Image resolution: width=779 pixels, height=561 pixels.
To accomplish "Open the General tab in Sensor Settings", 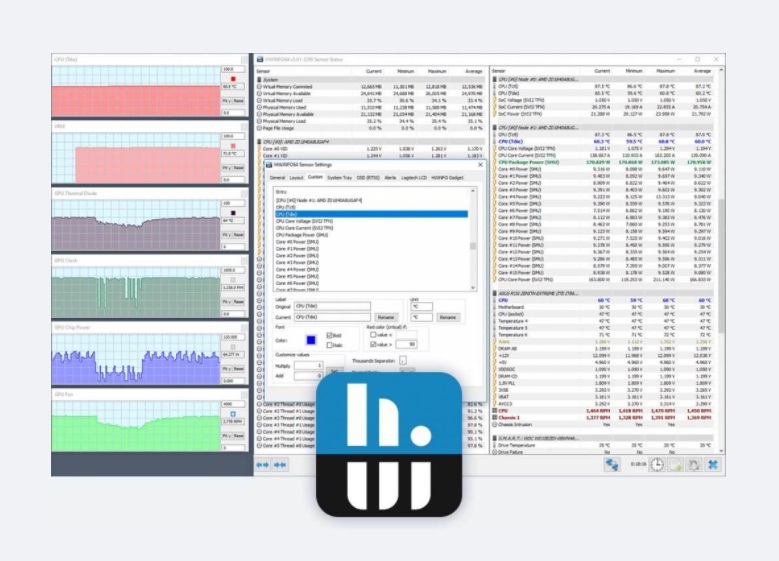I will click(277, 177).
